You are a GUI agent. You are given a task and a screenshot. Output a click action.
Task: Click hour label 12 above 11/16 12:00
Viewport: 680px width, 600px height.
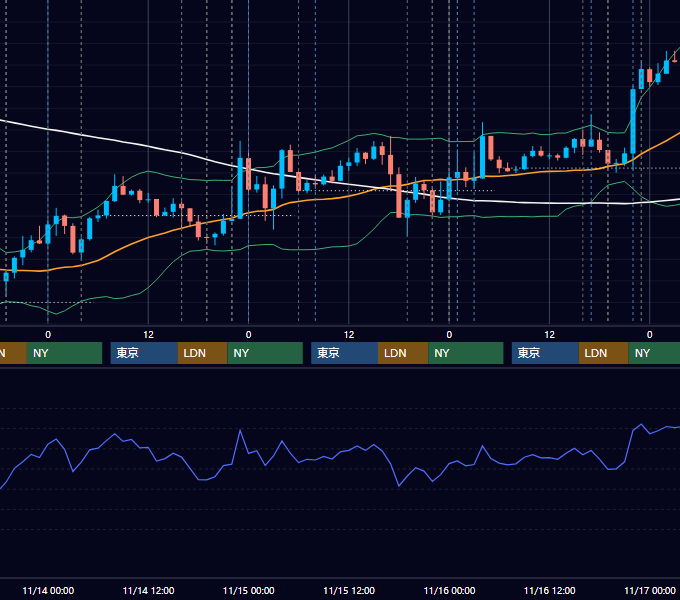(549, 335)
